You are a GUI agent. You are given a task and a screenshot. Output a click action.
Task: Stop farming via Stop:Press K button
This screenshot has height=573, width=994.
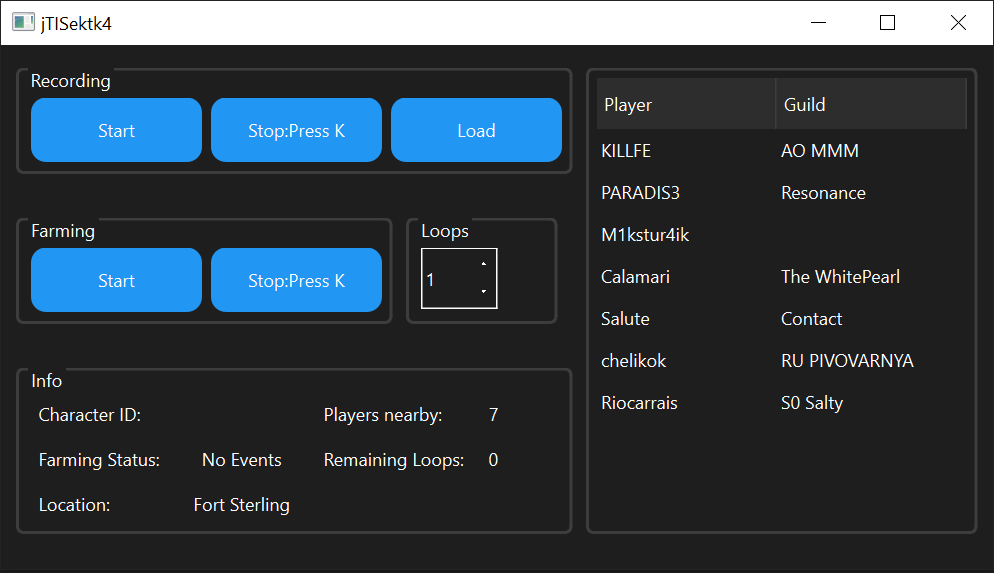pos(296,281)
